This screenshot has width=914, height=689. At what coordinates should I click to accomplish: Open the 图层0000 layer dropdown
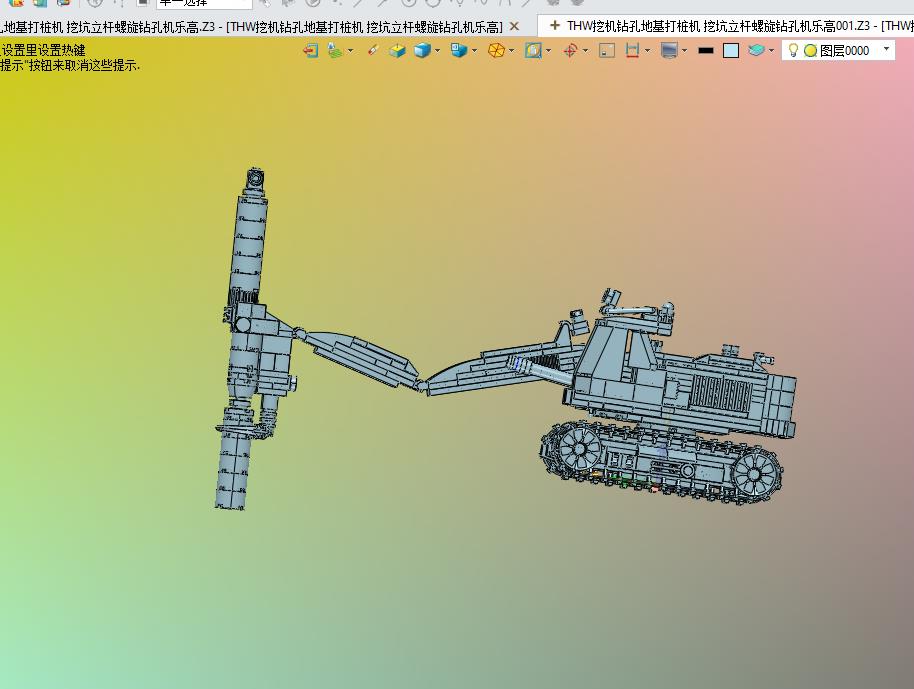[x=886, y=50]
